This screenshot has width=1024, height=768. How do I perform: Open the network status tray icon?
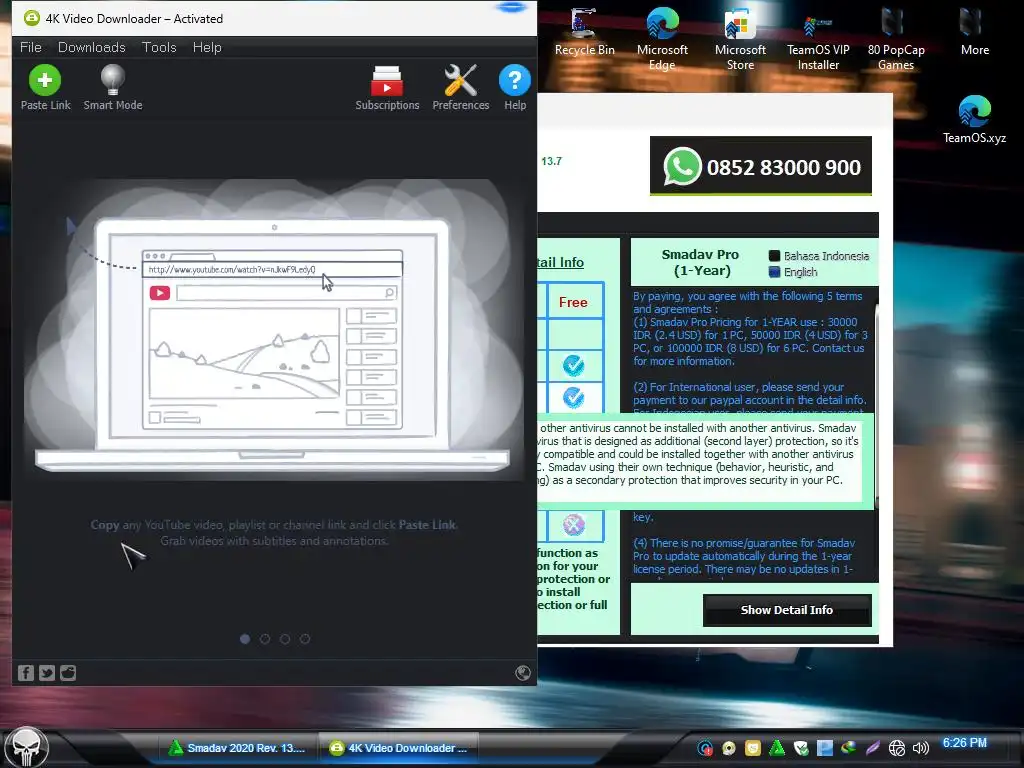pos(897,748)
